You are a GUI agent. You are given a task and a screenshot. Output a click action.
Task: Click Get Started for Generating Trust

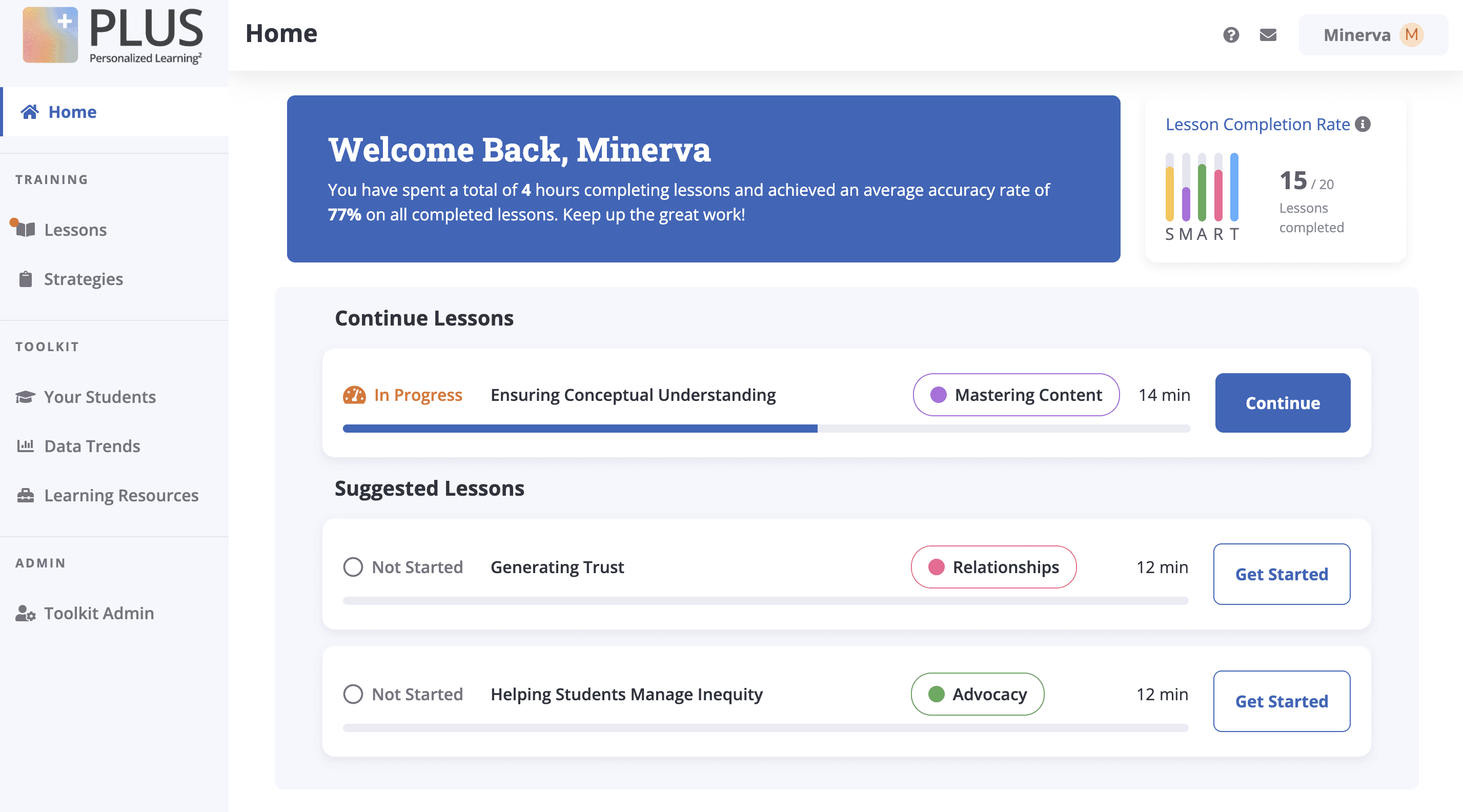(1281, 574)
